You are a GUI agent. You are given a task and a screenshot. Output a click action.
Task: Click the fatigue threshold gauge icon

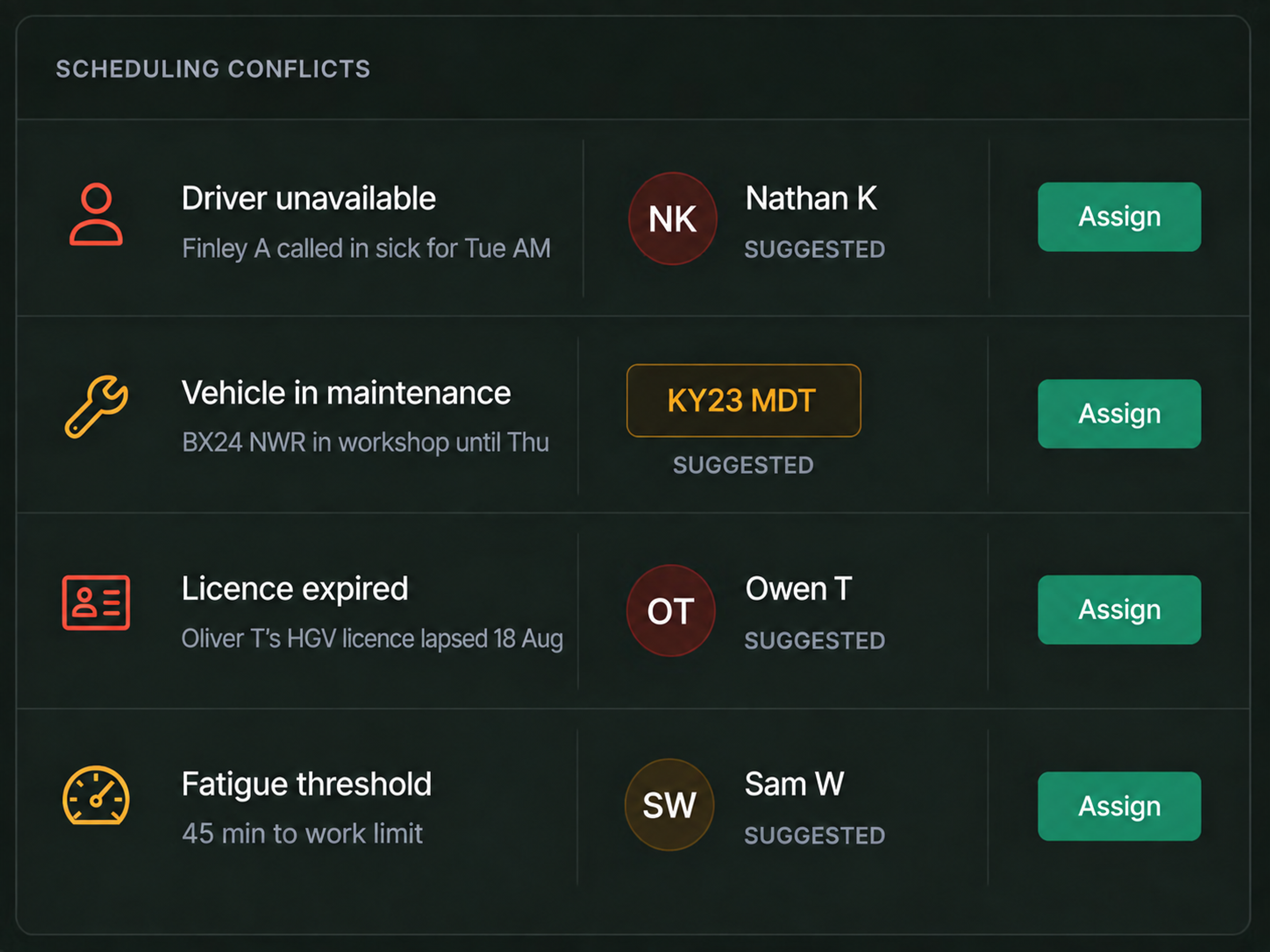[x=96, y=795]
